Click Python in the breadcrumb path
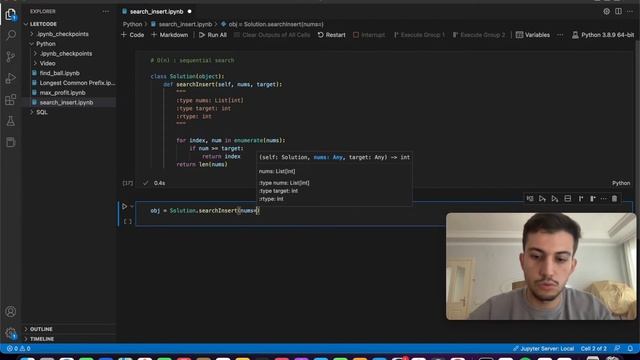The height and width of the screenshot is (360, 640). coord(132,24)
